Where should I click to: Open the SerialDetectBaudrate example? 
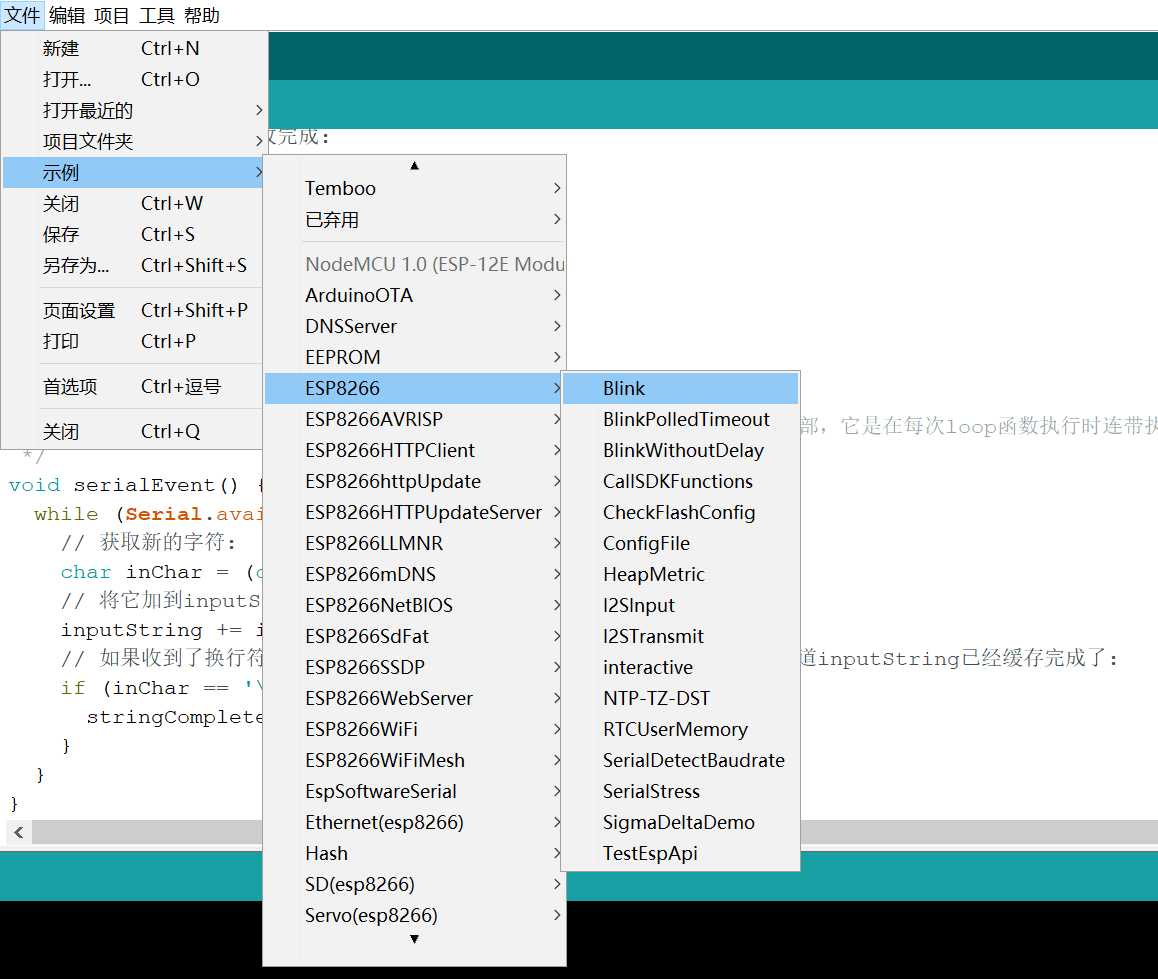(x=680, y=760)
